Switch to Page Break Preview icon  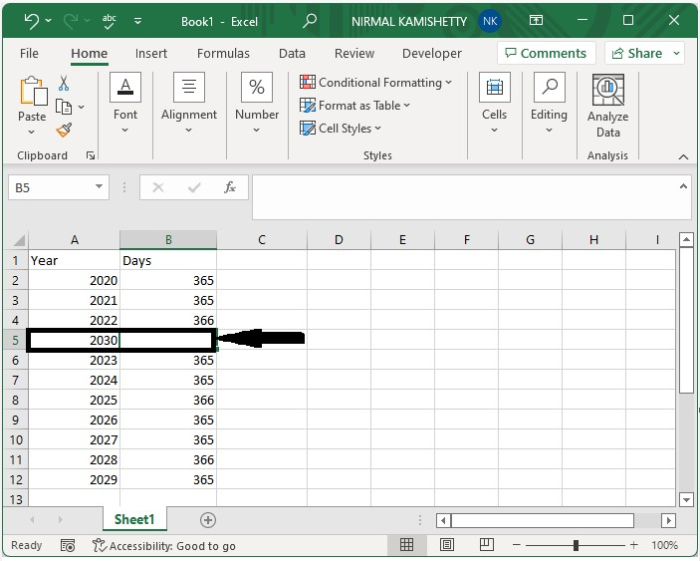(x=487, y=545)
